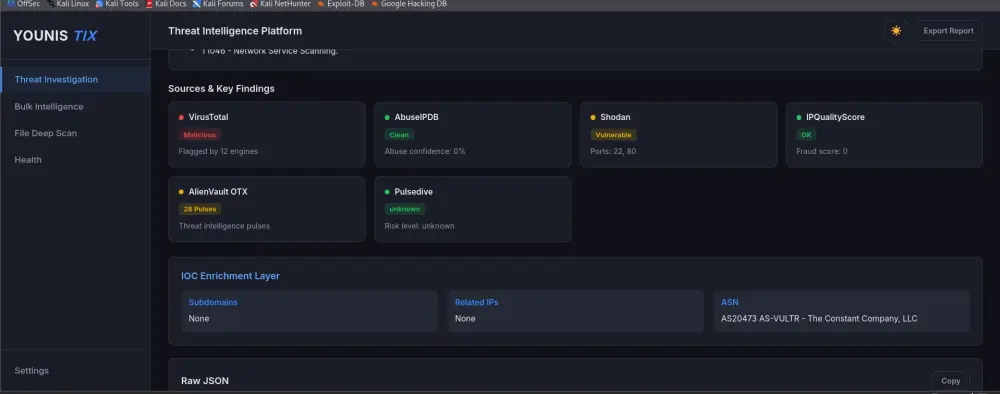Click the Kali Forums bookmark favicon

point(196,4)
